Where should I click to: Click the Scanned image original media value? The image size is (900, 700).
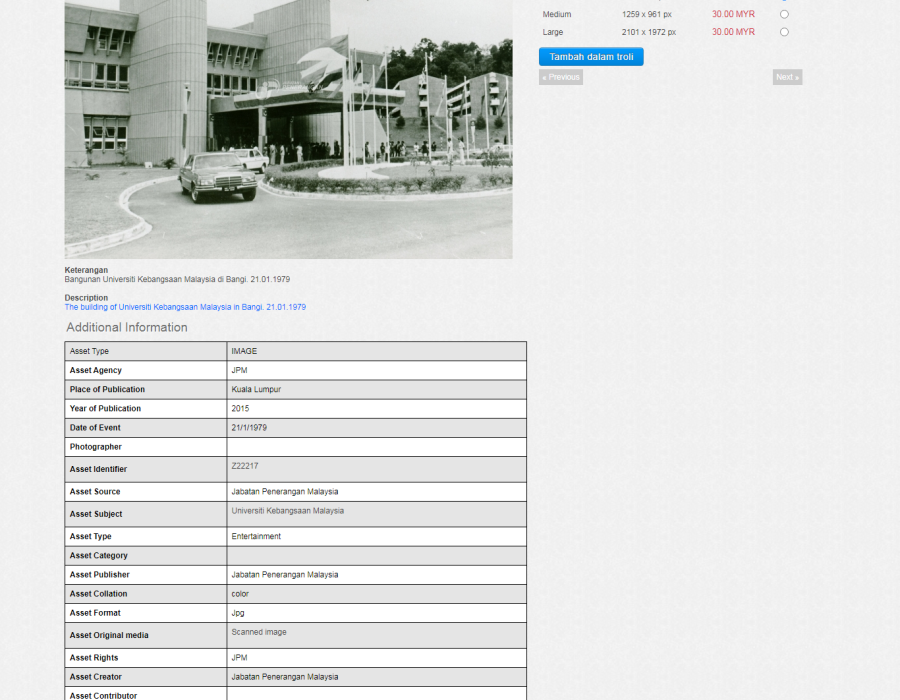pos(259,632)
